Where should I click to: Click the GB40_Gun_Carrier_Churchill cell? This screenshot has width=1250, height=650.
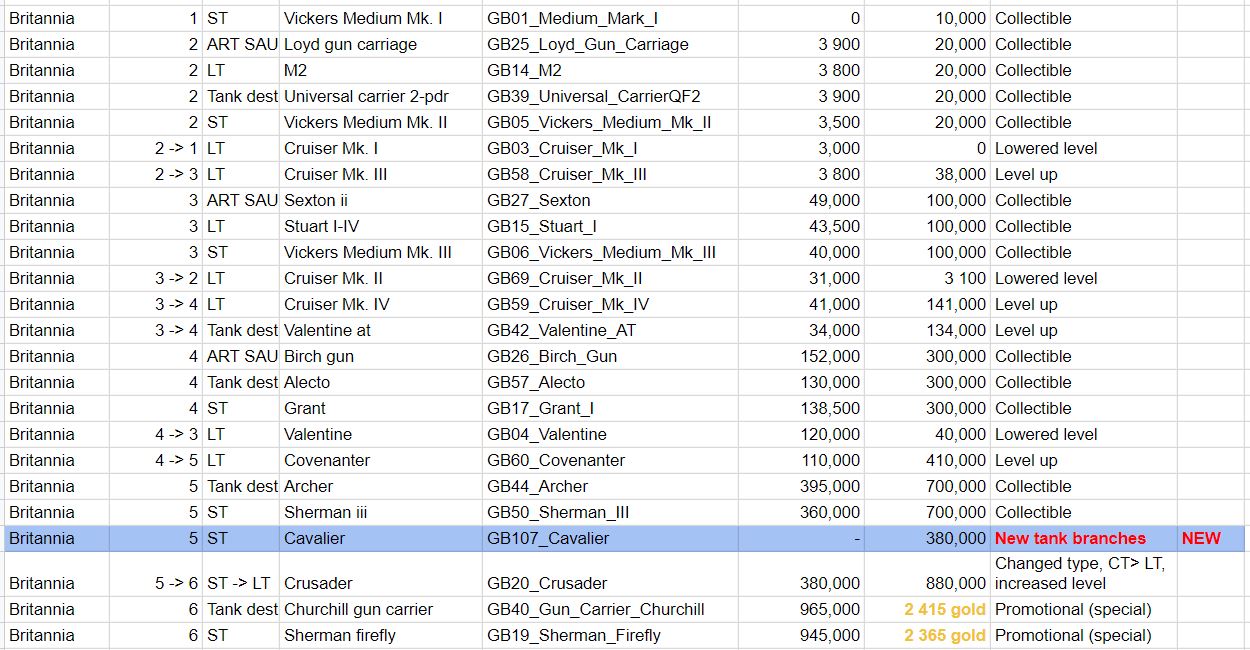tap(610, 609)
